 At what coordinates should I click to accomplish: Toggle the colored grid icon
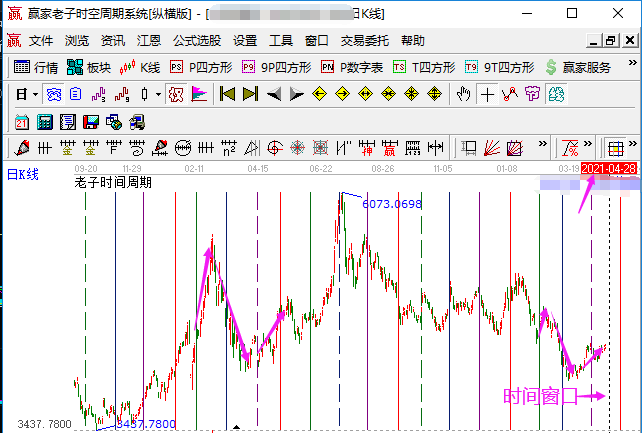(x=615, y=148)
